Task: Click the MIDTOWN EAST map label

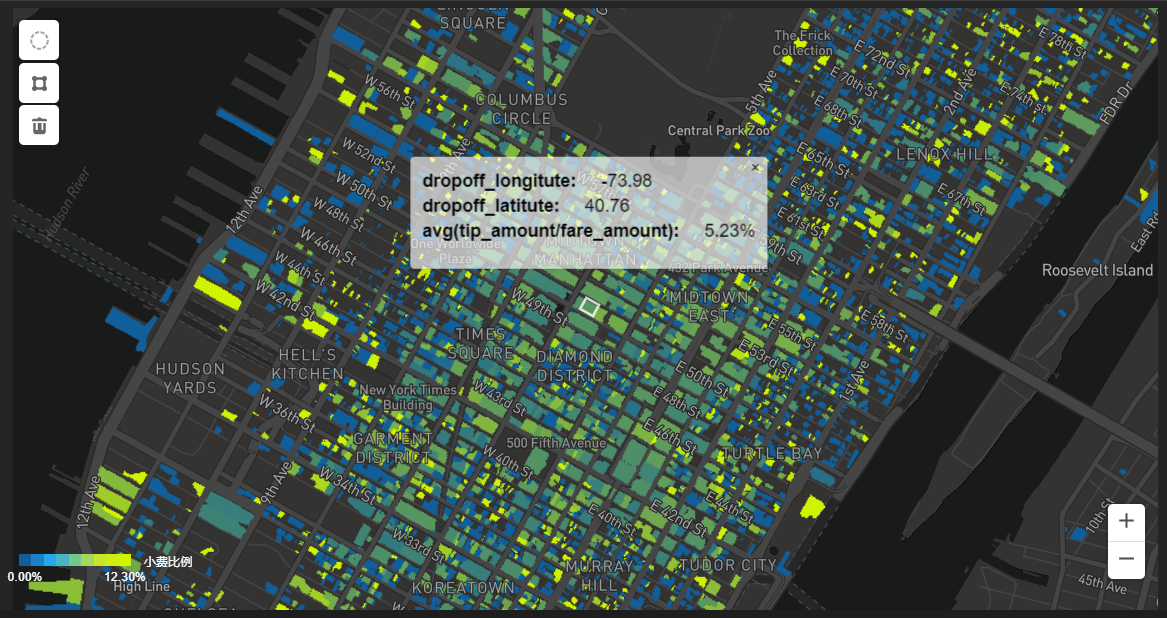Action: 709,306
